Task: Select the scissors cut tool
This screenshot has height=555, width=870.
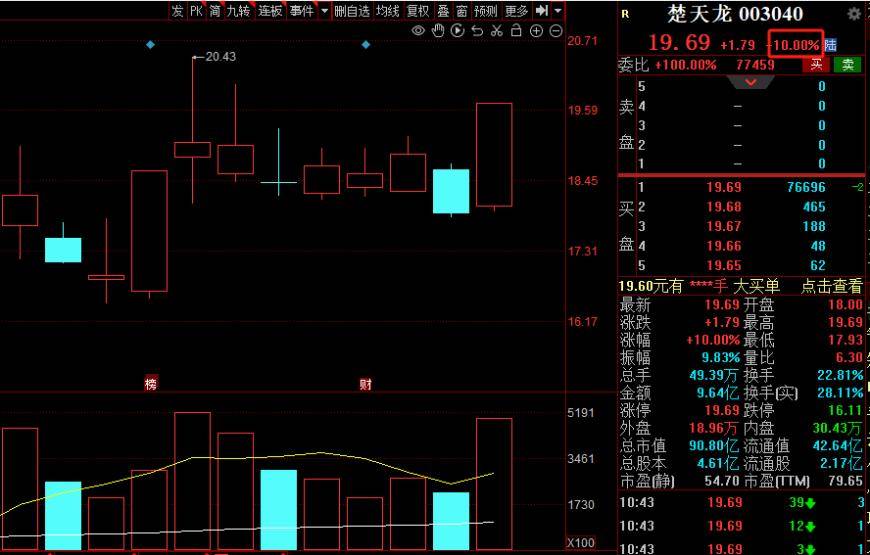Action: pyautogui.click(x=496, y=31)
